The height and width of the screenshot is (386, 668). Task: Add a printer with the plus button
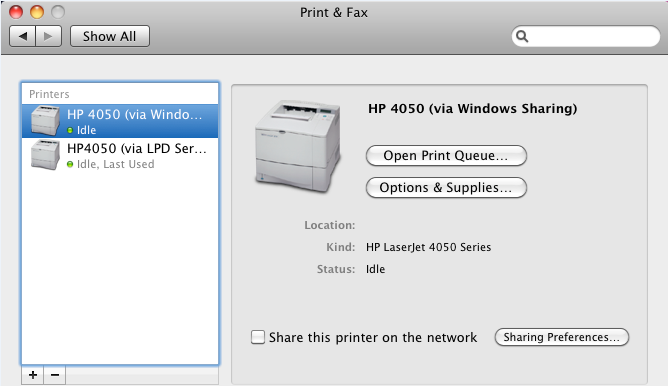click(x=33, y=375)
